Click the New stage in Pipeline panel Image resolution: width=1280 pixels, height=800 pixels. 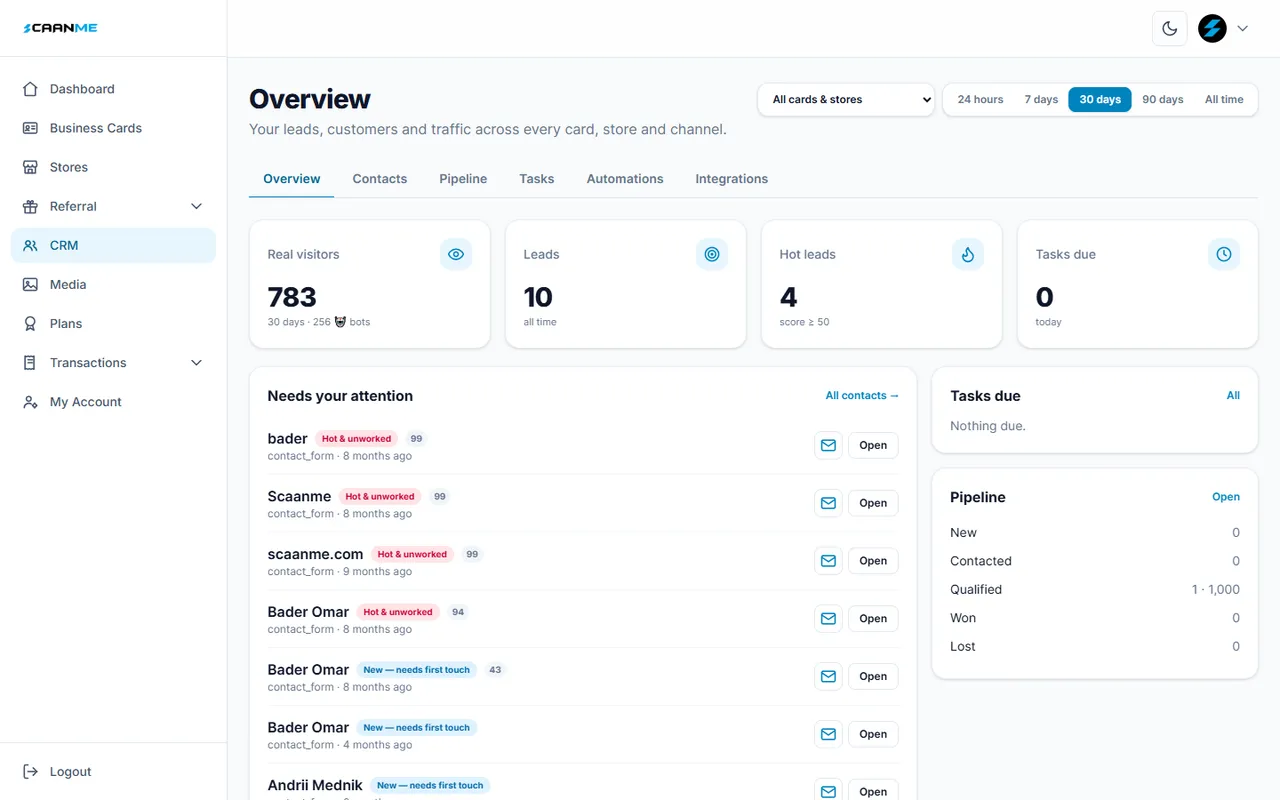(1095, 533)
